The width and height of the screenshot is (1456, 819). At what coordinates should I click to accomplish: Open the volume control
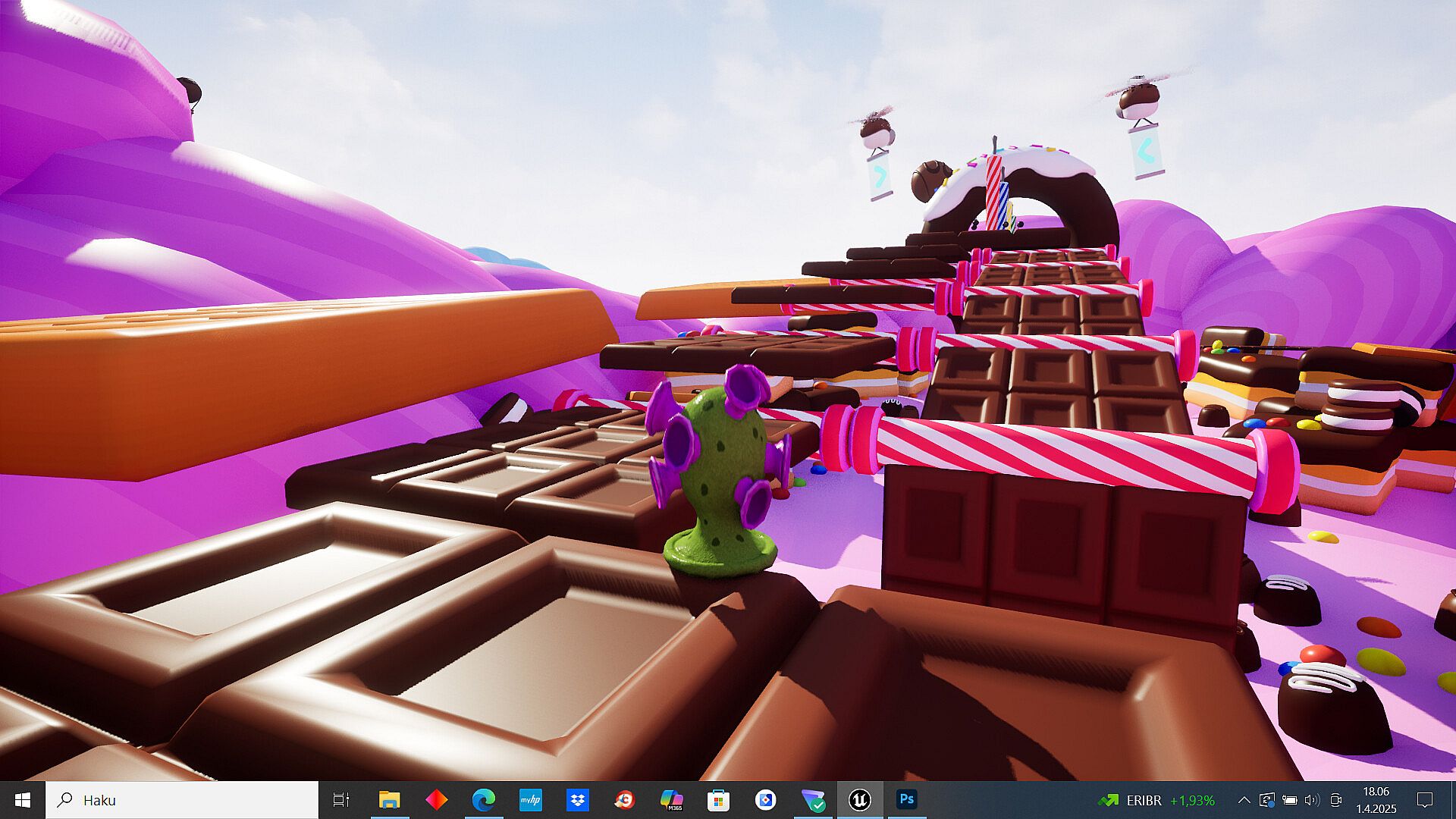pos(1313,800)
